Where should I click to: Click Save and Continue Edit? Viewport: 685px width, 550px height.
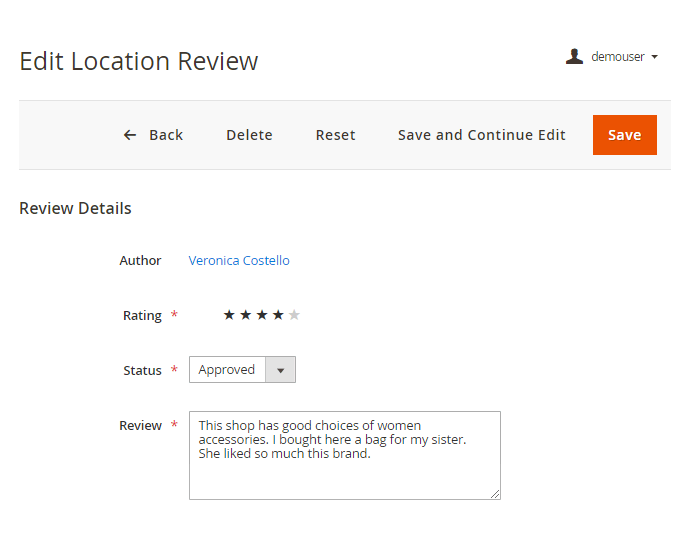click(x=481, y=135)
